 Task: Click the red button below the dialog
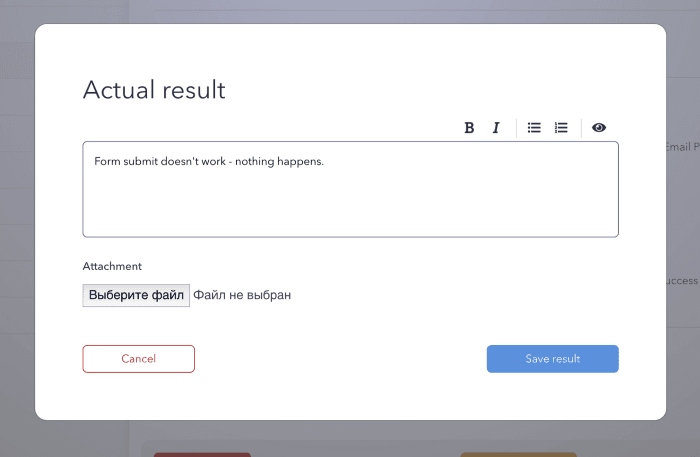click(x=202, y=455)
